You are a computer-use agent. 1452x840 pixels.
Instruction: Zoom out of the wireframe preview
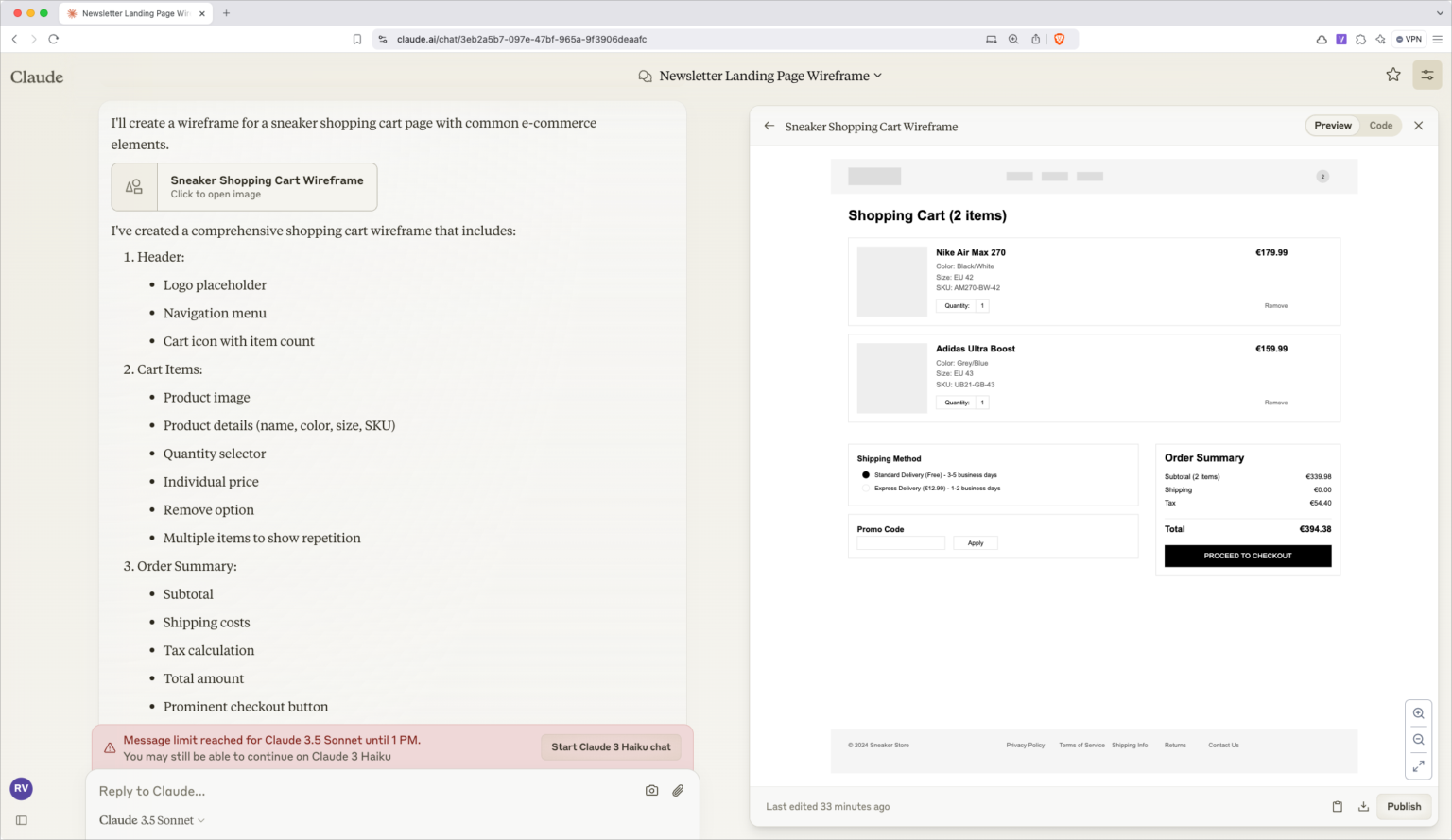(1418, 740)
